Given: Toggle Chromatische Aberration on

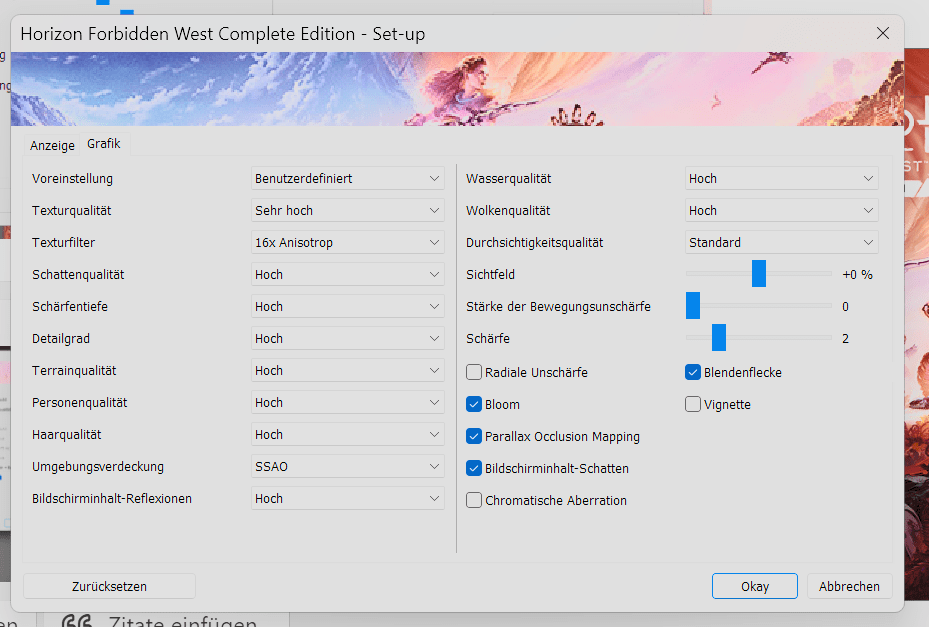Looking at the screenshot, I should pyautogui.click(x=474, y=501).
